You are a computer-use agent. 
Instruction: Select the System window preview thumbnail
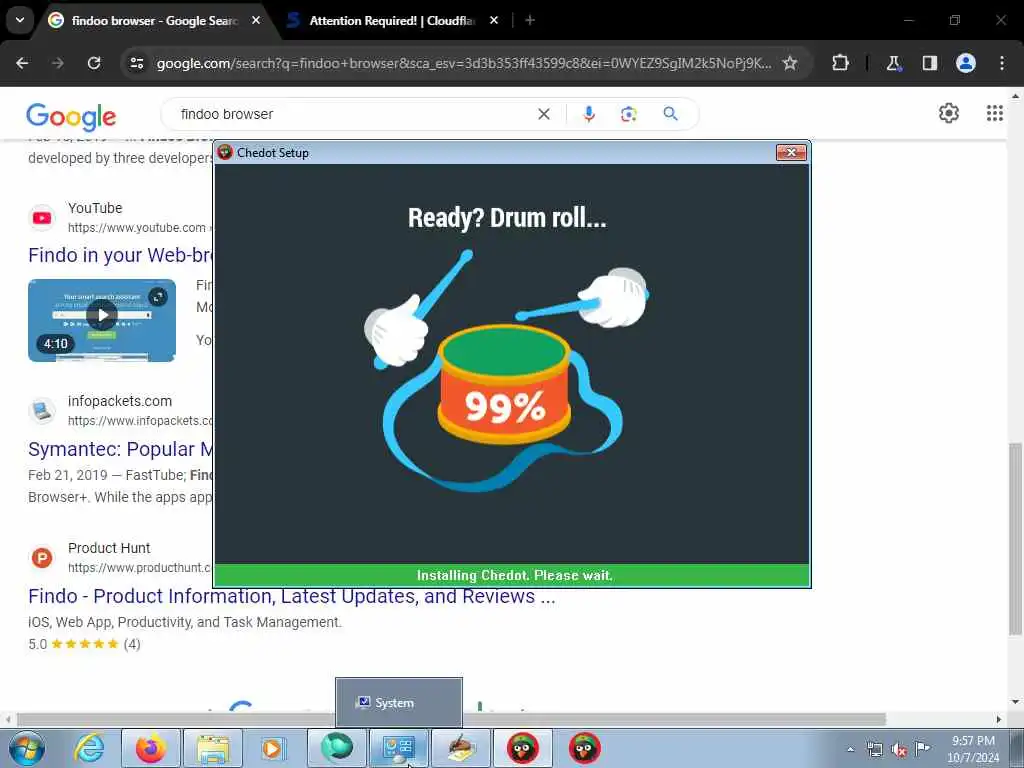[398, 703]
